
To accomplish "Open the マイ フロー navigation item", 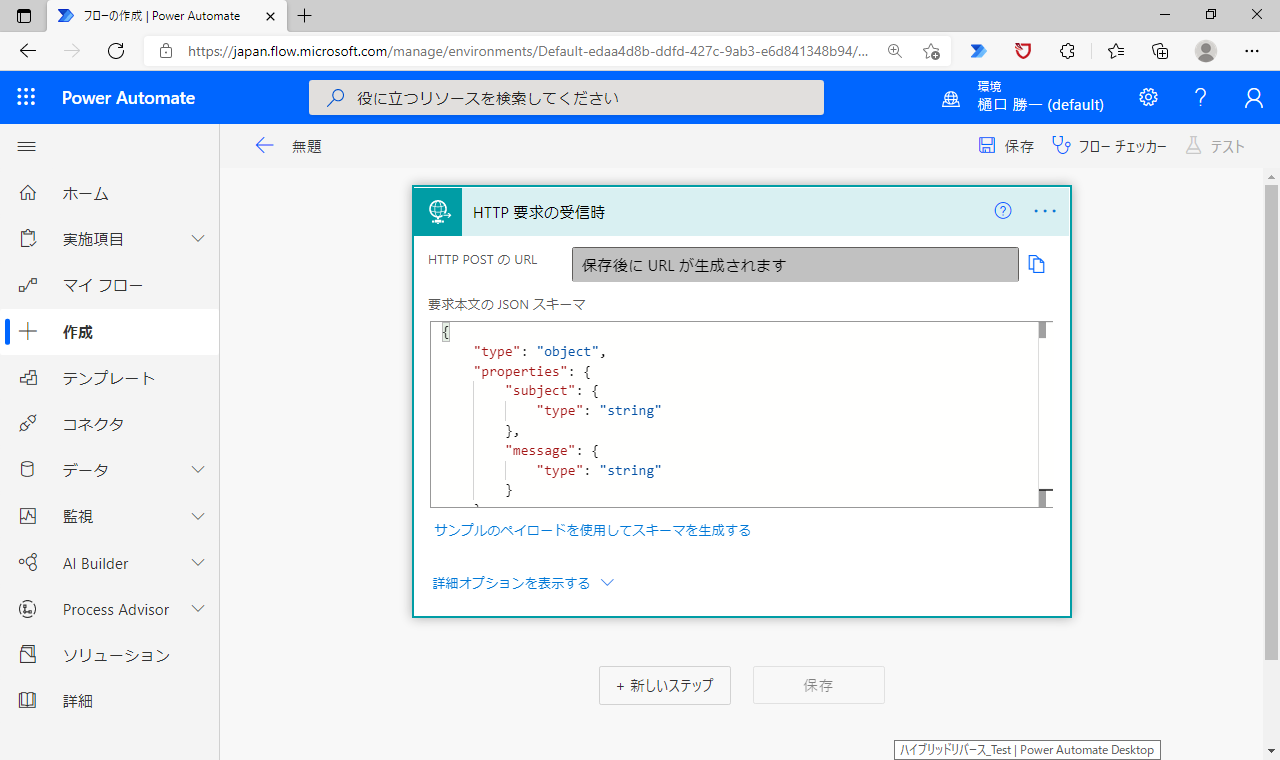I will coord(110,285).
